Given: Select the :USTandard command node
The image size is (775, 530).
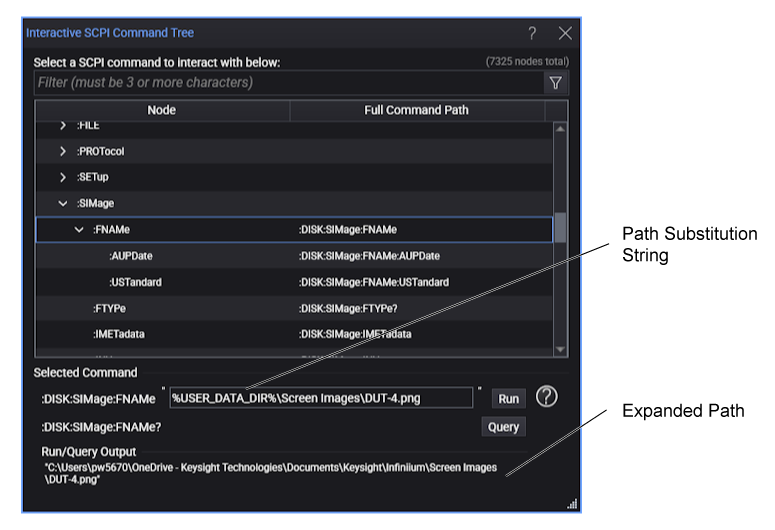Looking at the screenshot, I should pos(135,282).
